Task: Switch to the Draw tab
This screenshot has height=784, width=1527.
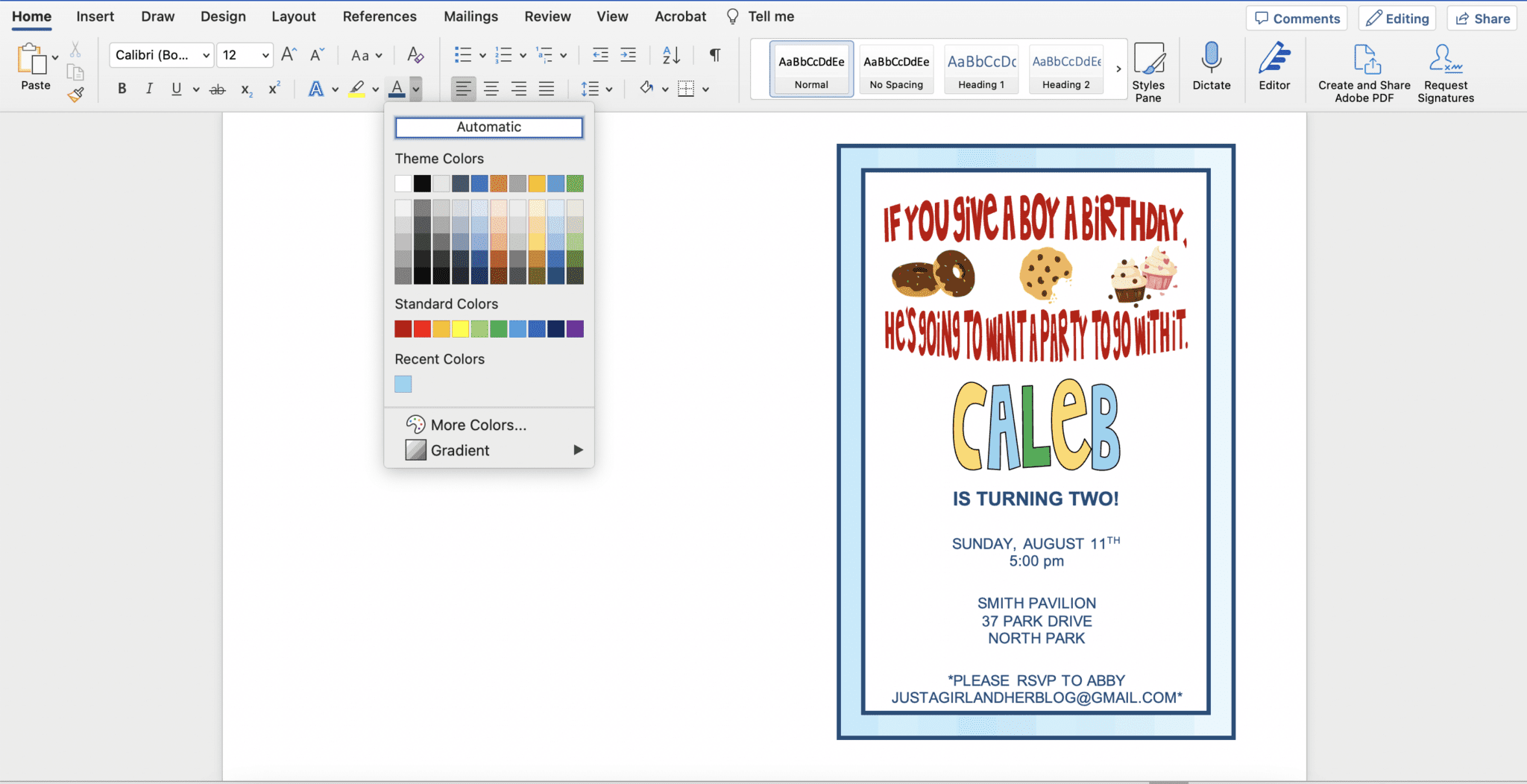Action: pyautogui.click(x=158, y=16)
